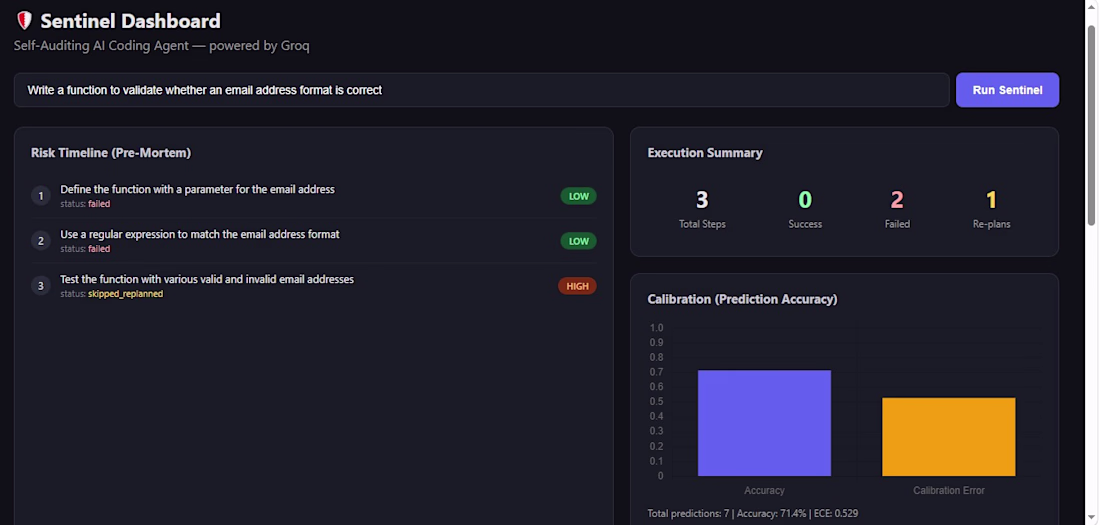Image resolution: width=1100 pixels, height=525 pixels.
Task: Click the Run Sentinel button
Action: [x=1007, y=90]
